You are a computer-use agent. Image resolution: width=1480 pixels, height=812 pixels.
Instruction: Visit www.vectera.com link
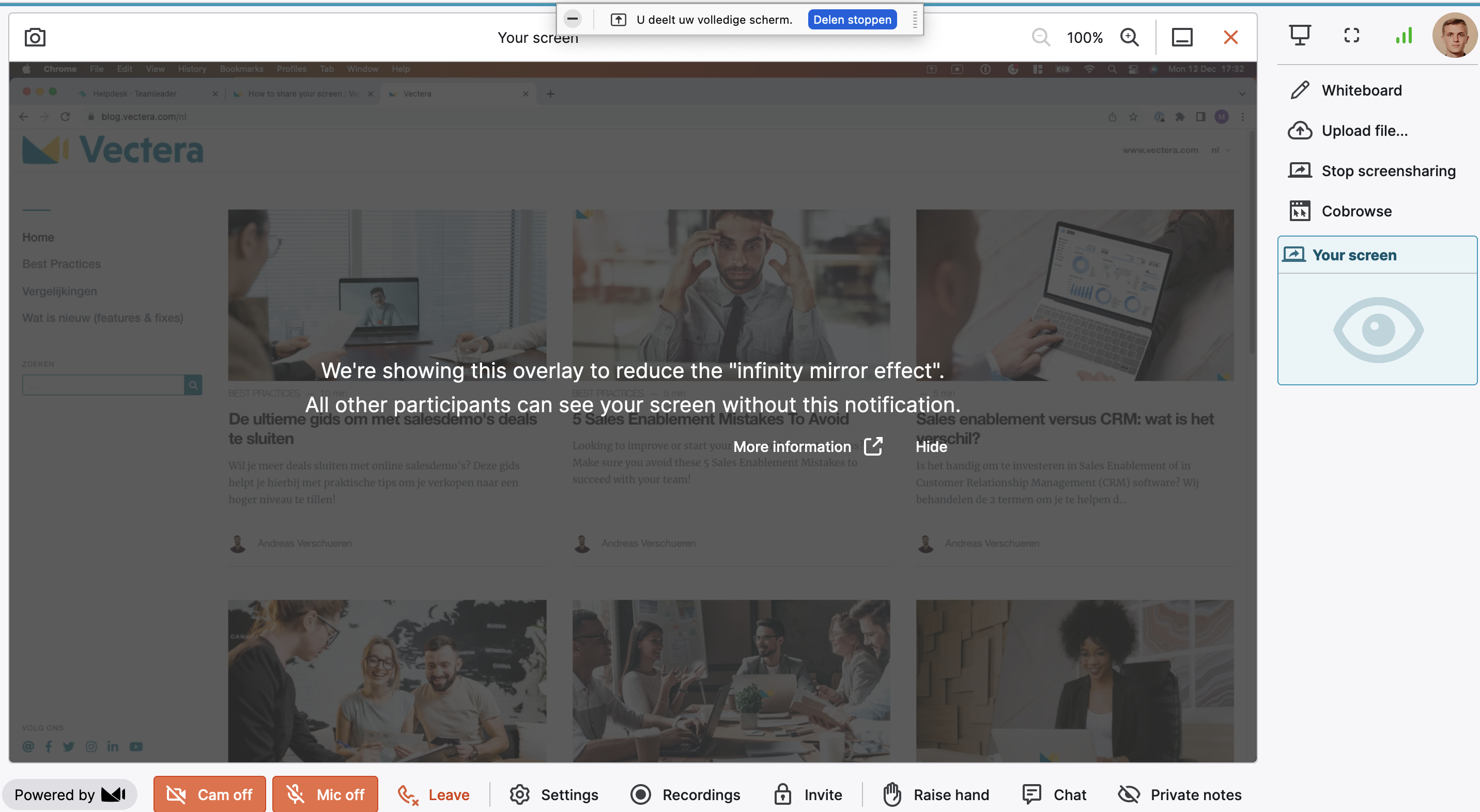[1160, 150]
